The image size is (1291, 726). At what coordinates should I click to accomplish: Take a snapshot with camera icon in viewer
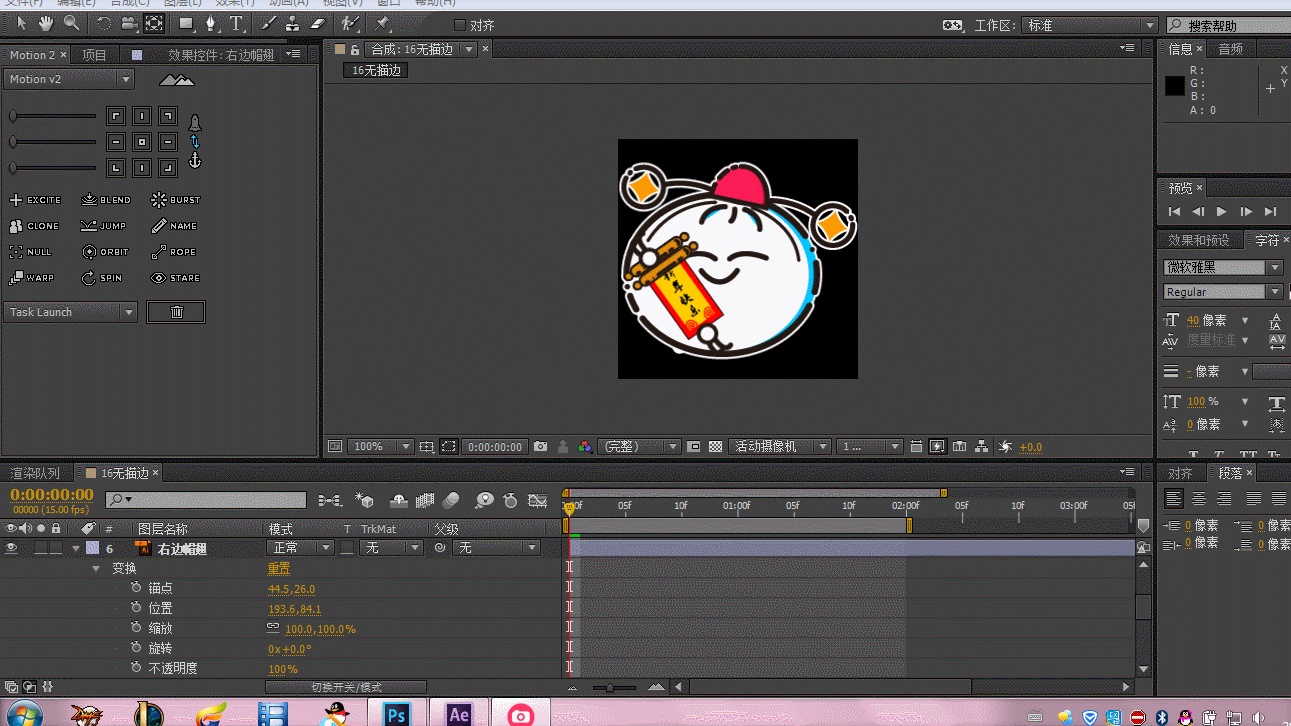[x=541, y=447]
